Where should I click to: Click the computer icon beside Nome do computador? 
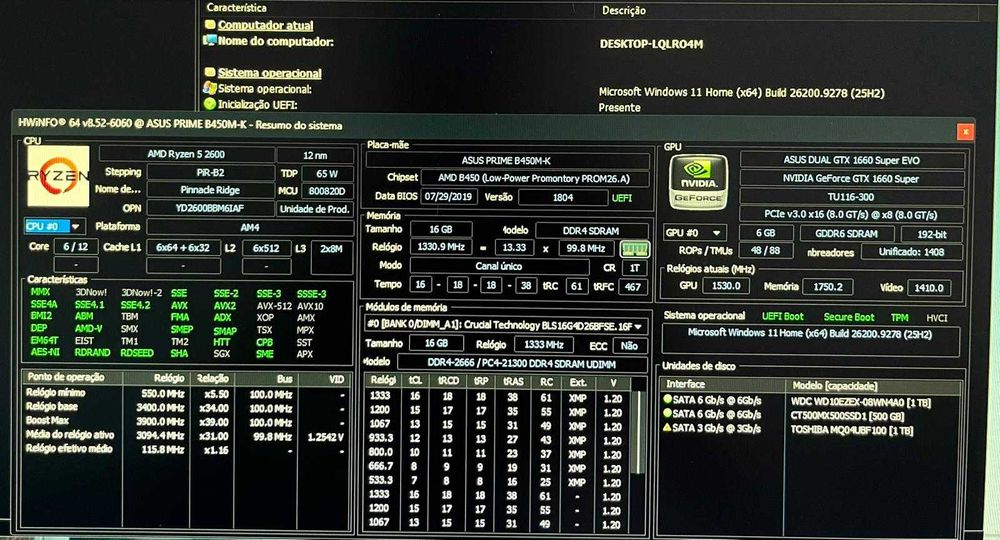[x=209, y=41]
